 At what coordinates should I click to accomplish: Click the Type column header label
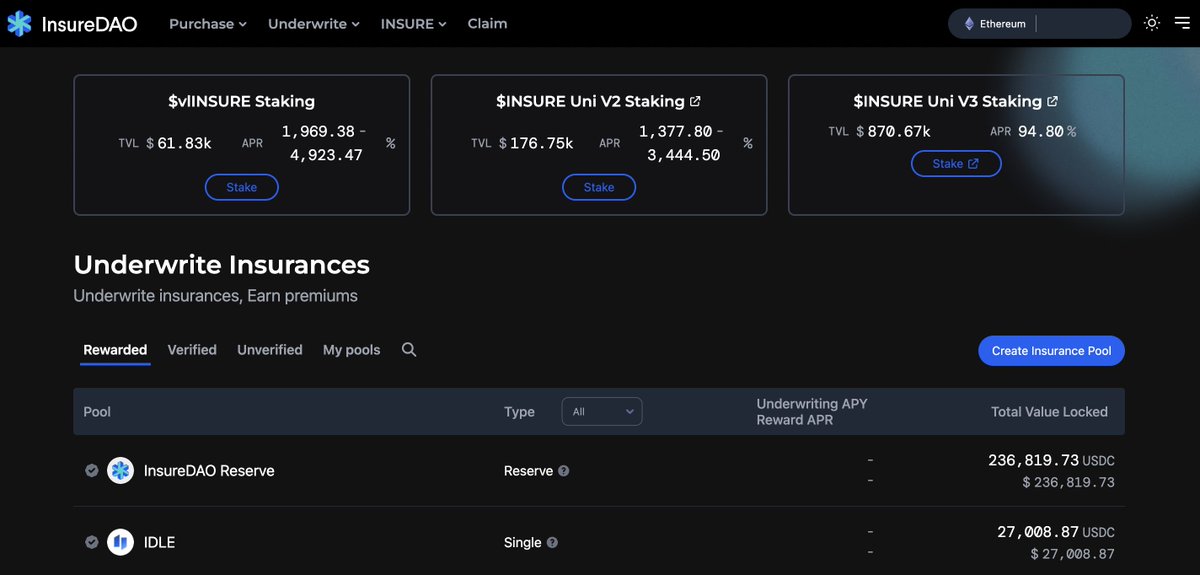pos(519,412)
